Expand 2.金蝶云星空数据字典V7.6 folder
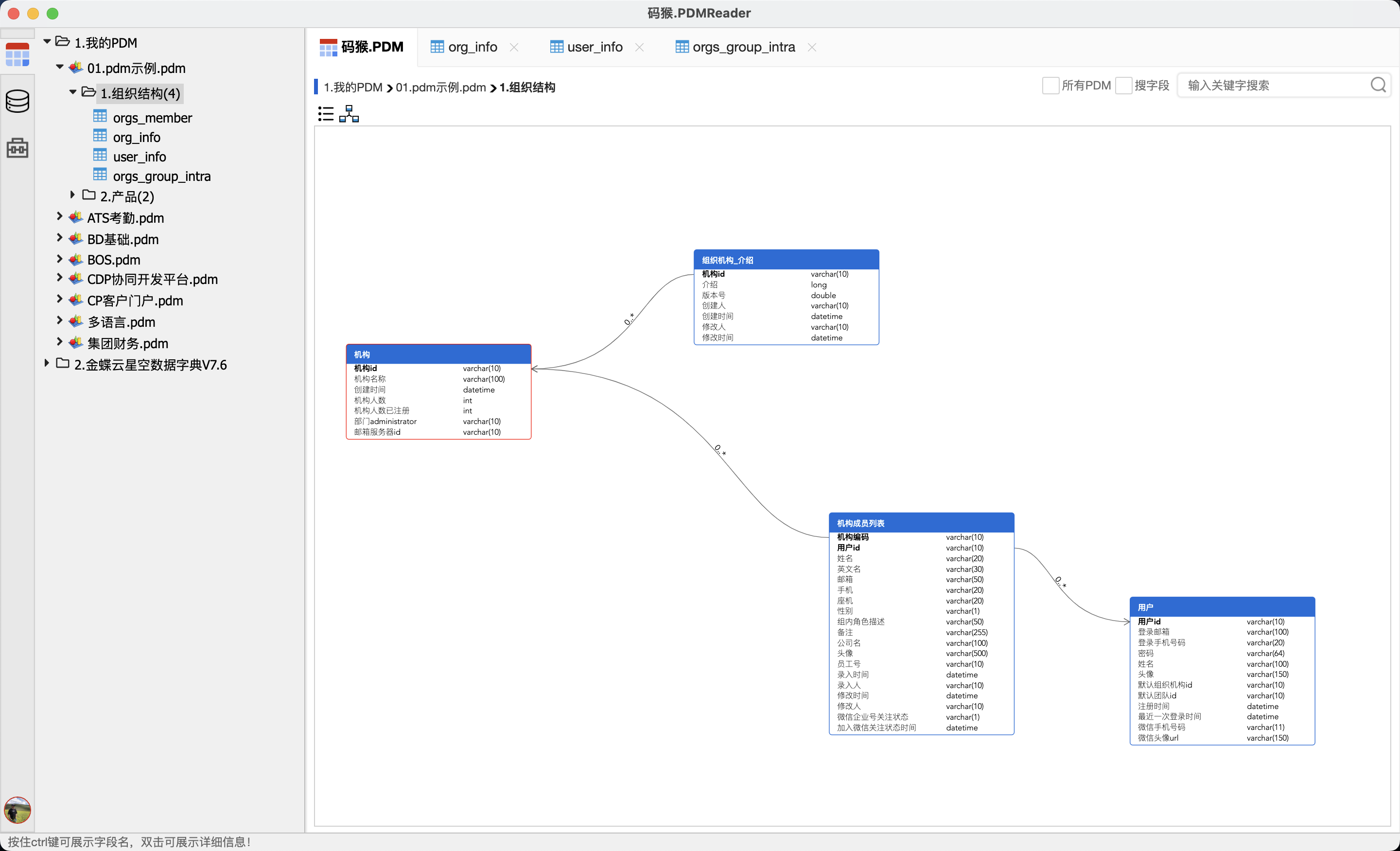Screen dimensions: 1400x851 pyautogui.click(x=47, y=363)
